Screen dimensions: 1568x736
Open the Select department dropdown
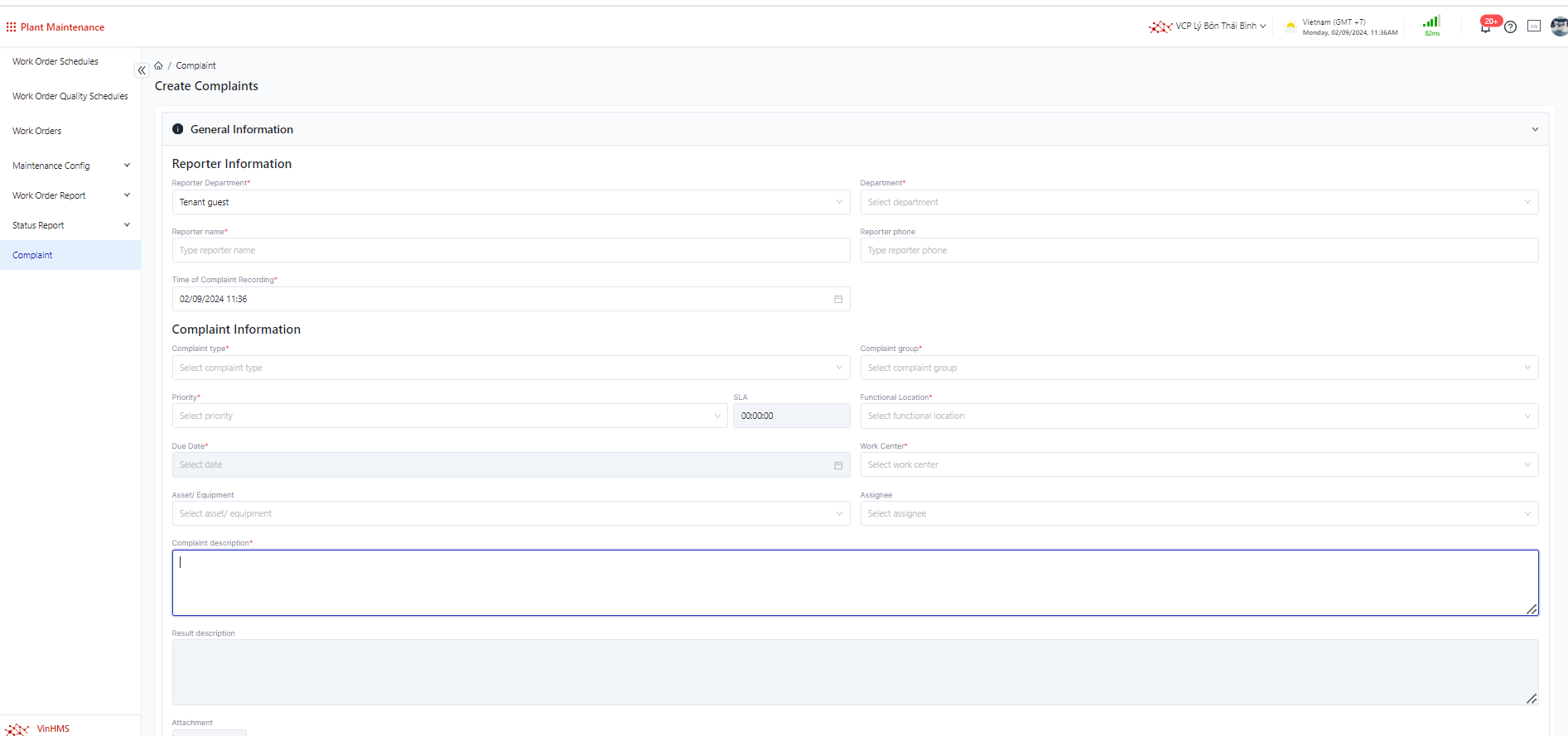[1199, 202]
